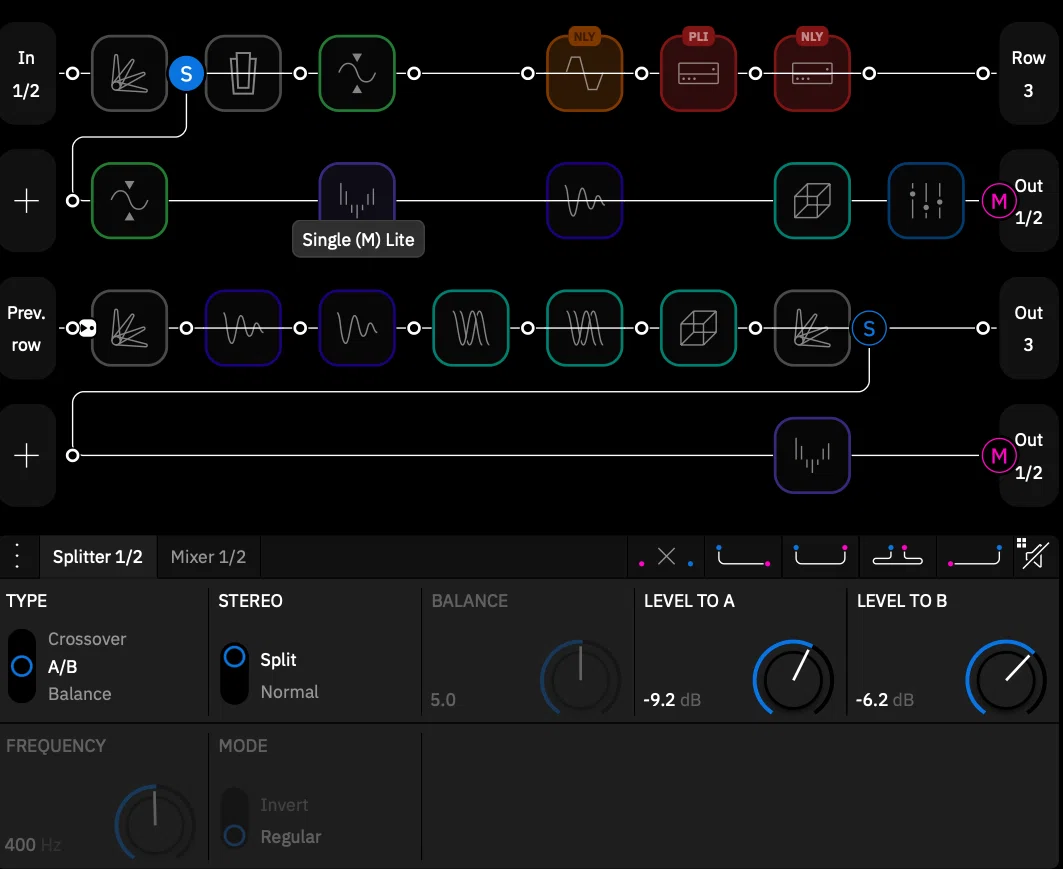Select the green sine block beside the wah pedal
The width and height of the screenshot is (1063, 869).
[x=357, y=73]
